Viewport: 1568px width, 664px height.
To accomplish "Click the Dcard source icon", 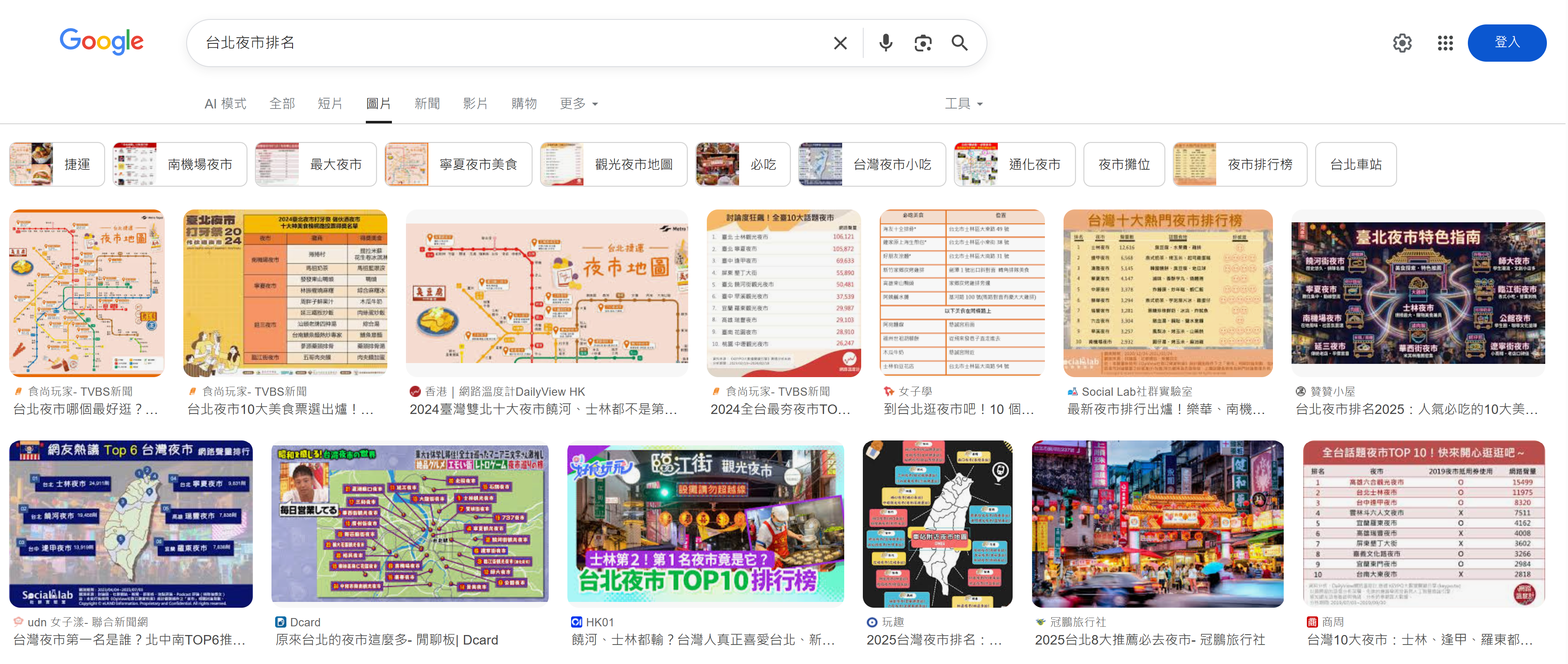I will tap(281, 622).
